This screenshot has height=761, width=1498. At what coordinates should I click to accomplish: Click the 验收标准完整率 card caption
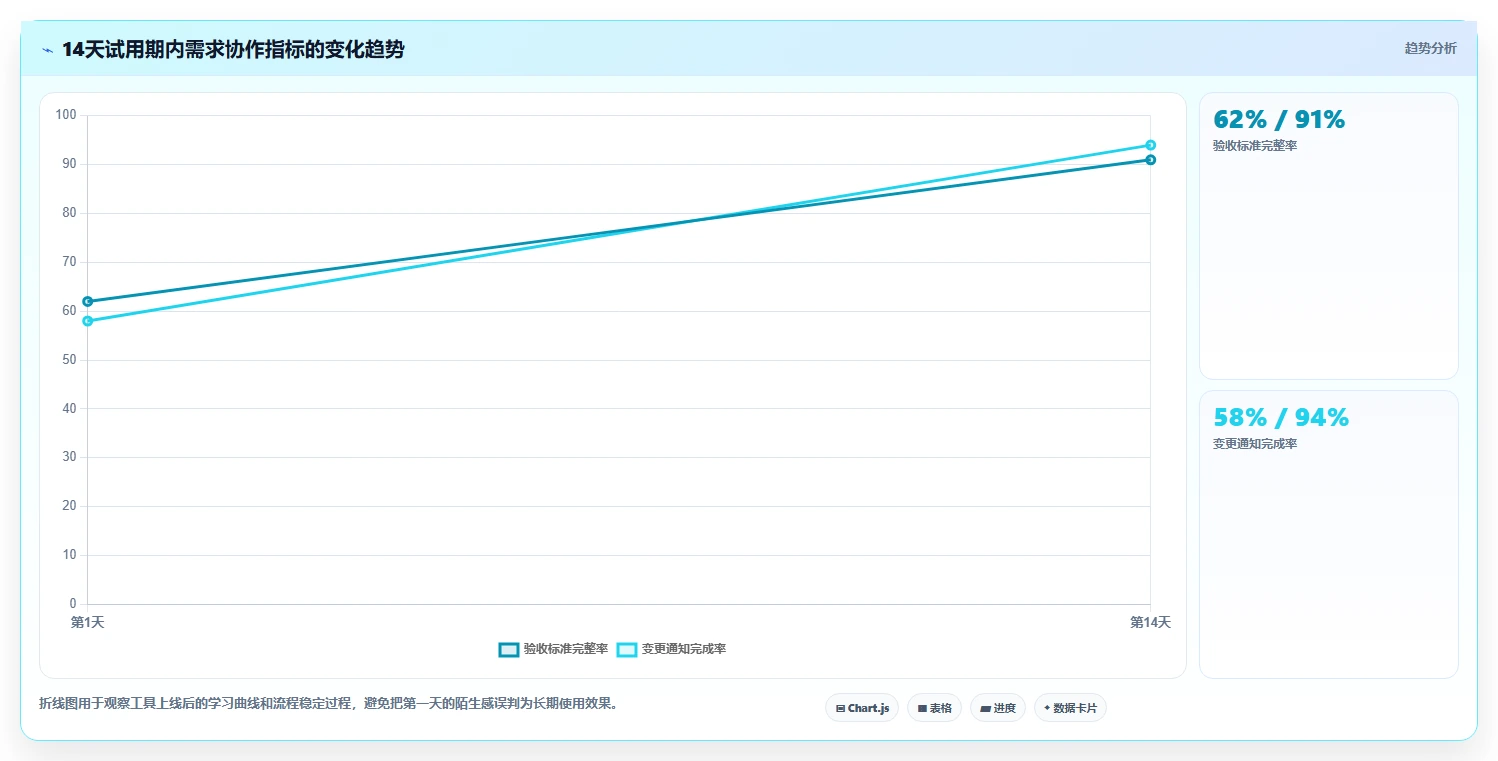pyautogui.click(x=1255, y=146)
